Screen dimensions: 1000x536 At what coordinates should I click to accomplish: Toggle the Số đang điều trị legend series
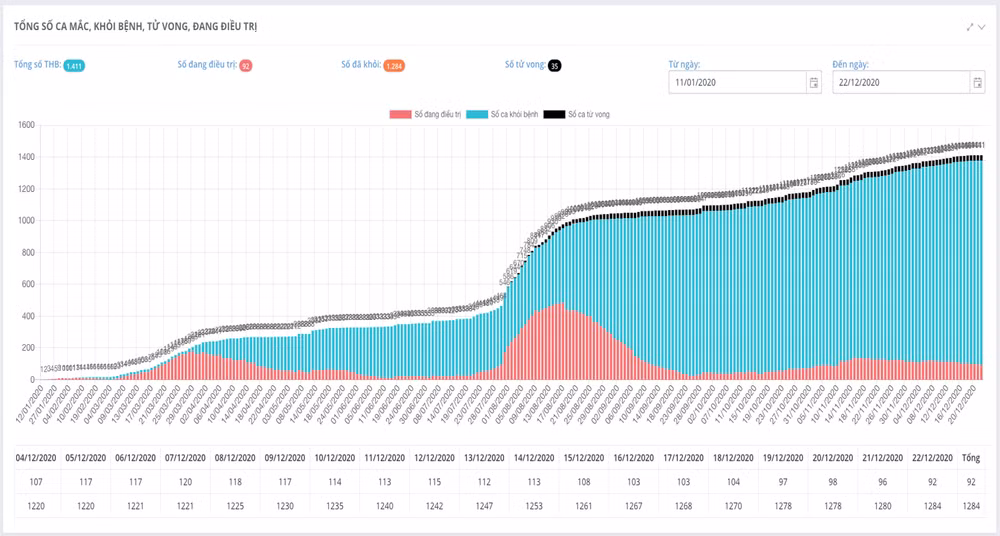(425, 114)
